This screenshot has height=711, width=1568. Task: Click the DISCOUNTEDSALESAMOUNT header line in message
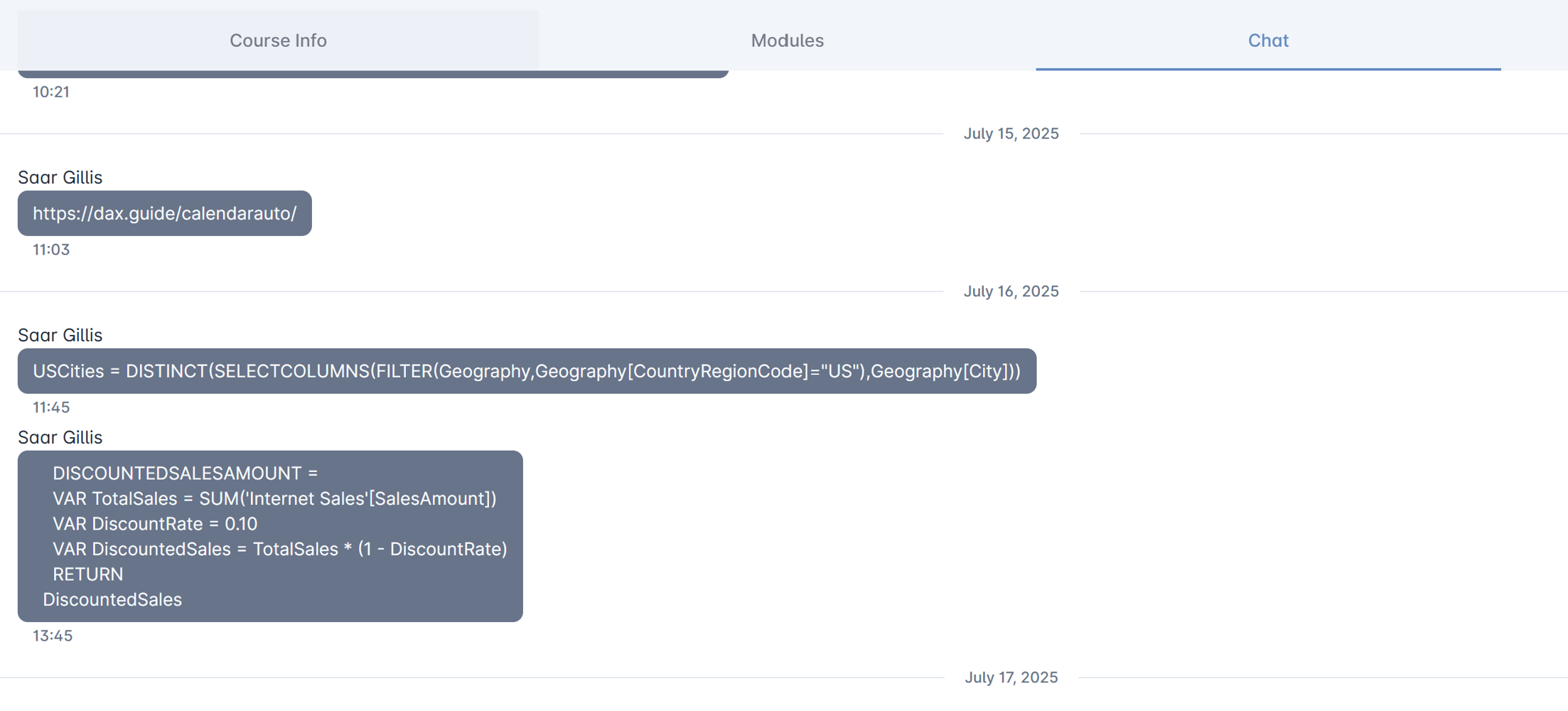[x=185, y=474]
